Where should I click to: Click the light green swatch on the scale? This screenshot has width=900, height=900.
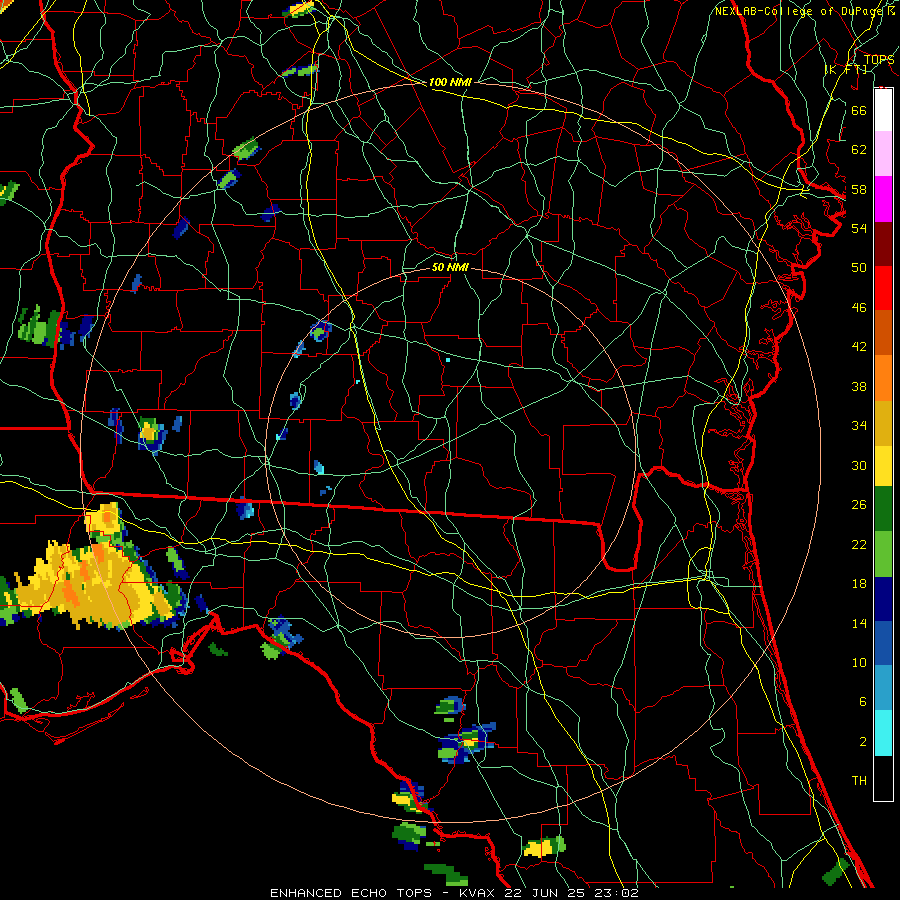[883, 553]
